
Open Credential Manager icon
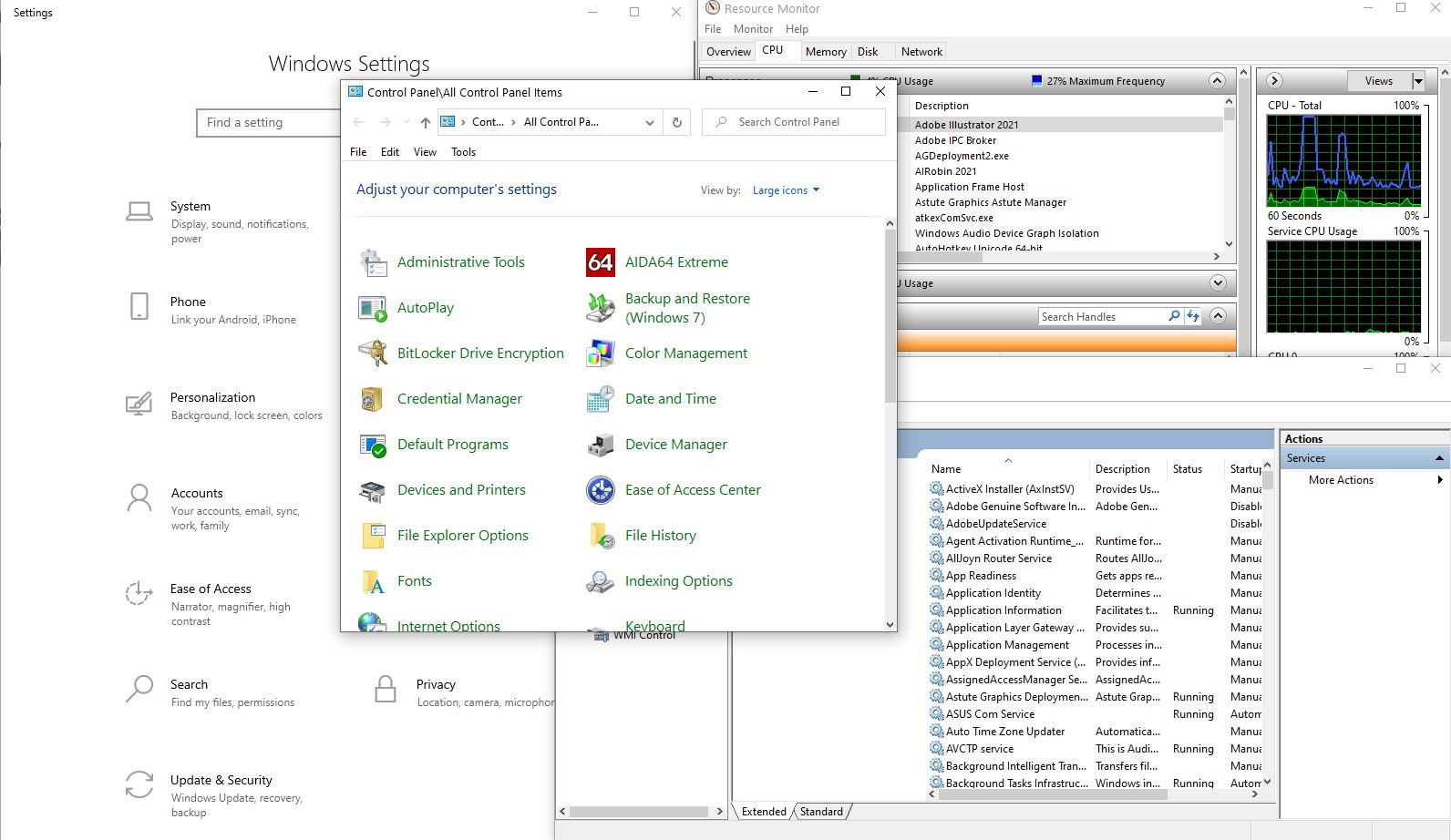point(373,399)
